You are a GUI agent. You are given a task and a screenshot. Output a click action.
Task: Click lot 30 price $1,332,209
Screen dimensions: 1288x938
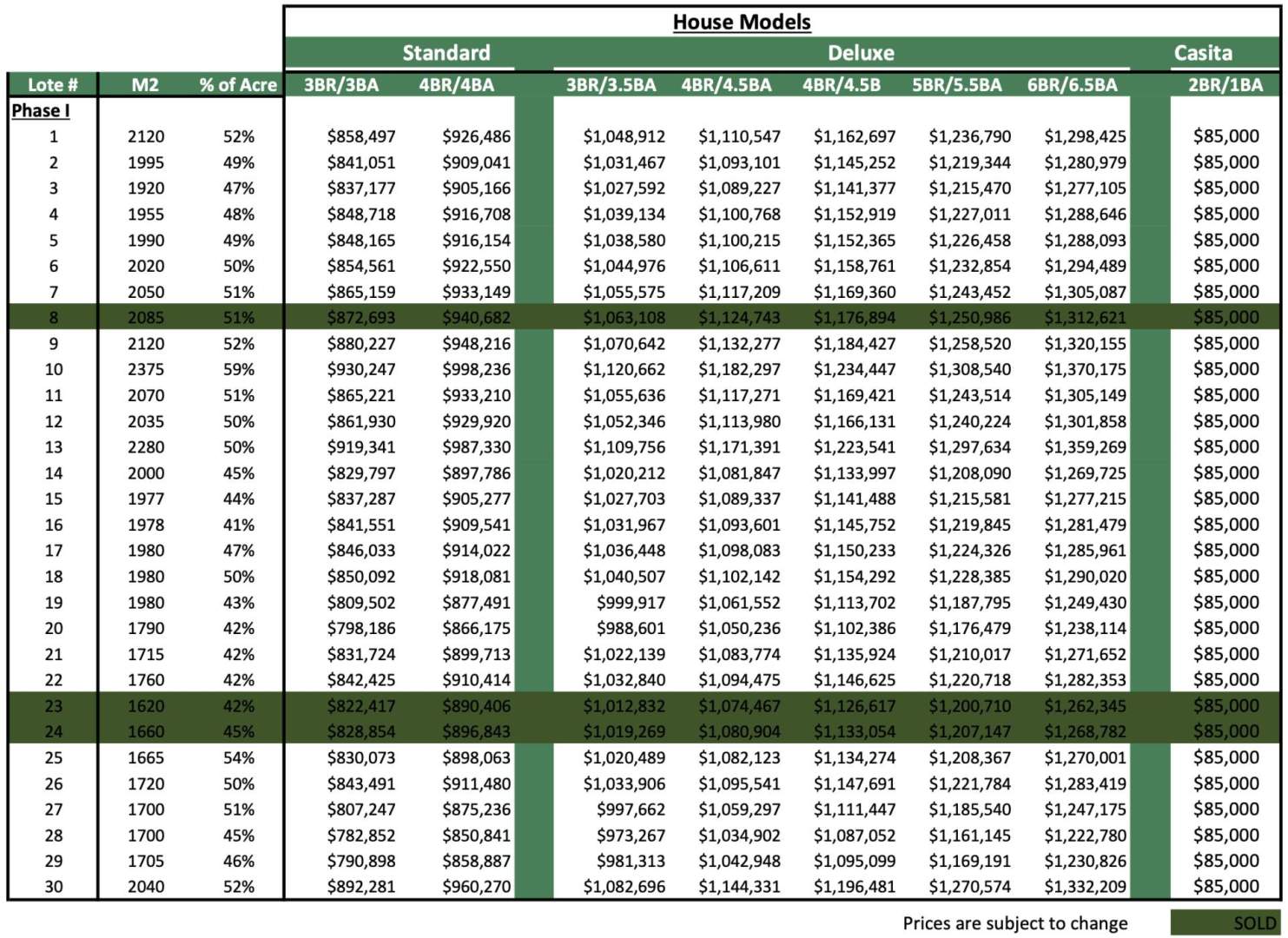(x=1085, y=887)
